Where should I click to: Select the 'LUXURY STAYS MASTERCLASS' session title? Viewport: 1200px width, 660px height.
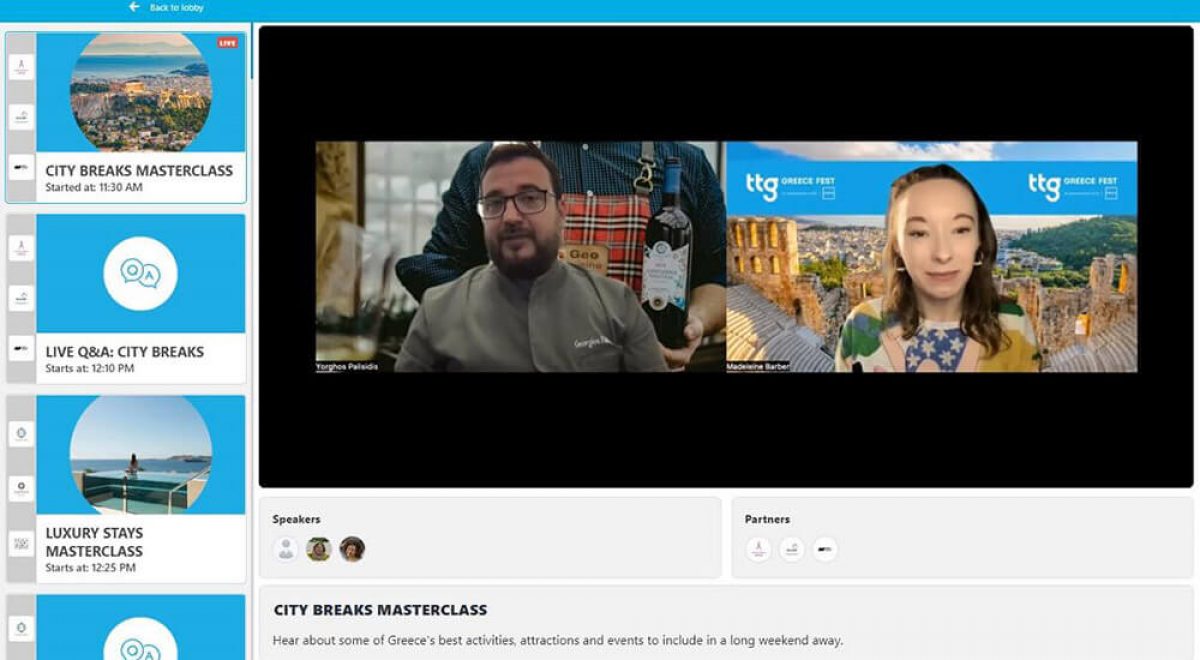pos(94,542)
